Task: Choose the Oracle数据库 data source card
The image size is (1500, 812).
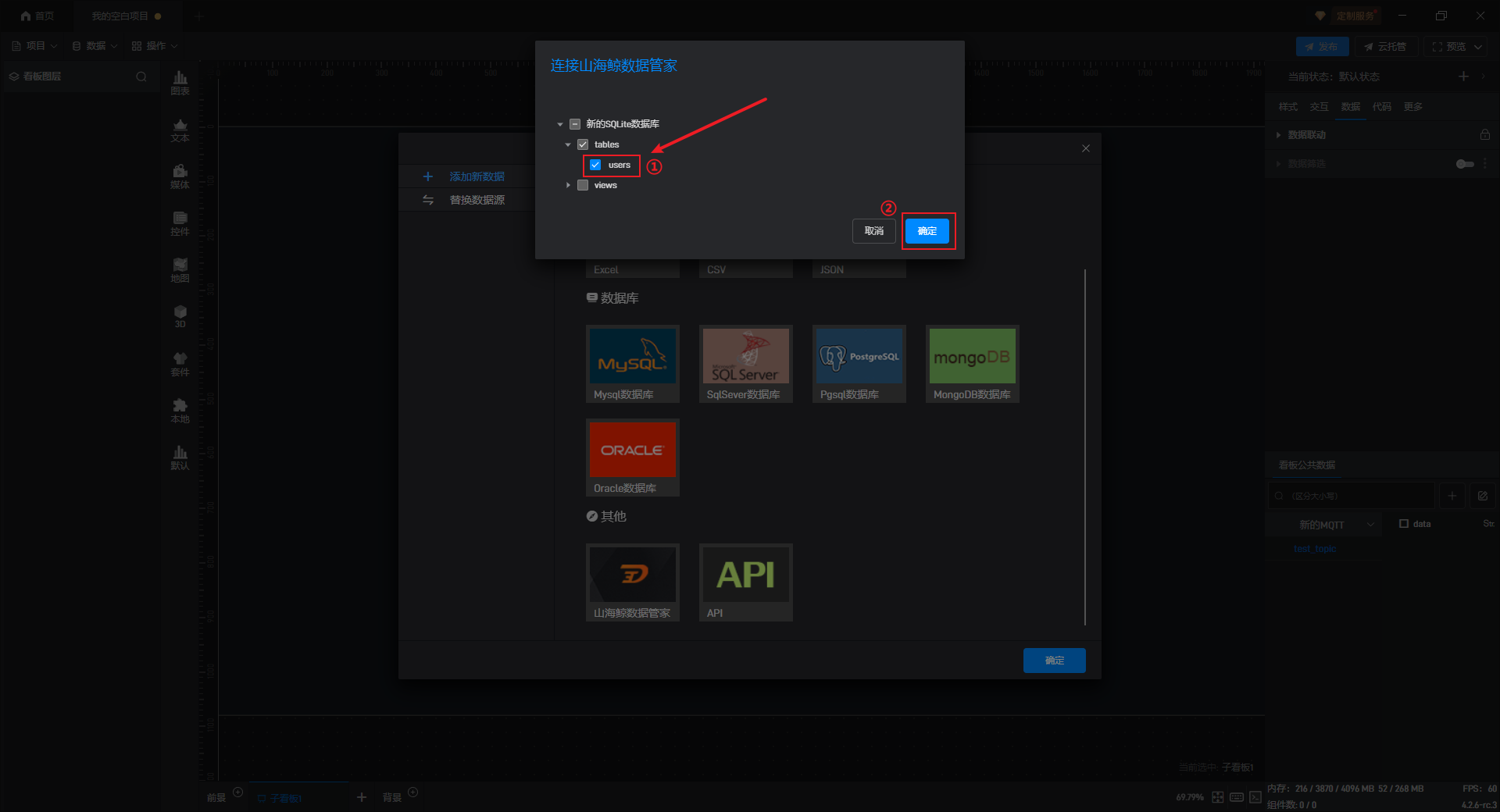Action: 633,458
